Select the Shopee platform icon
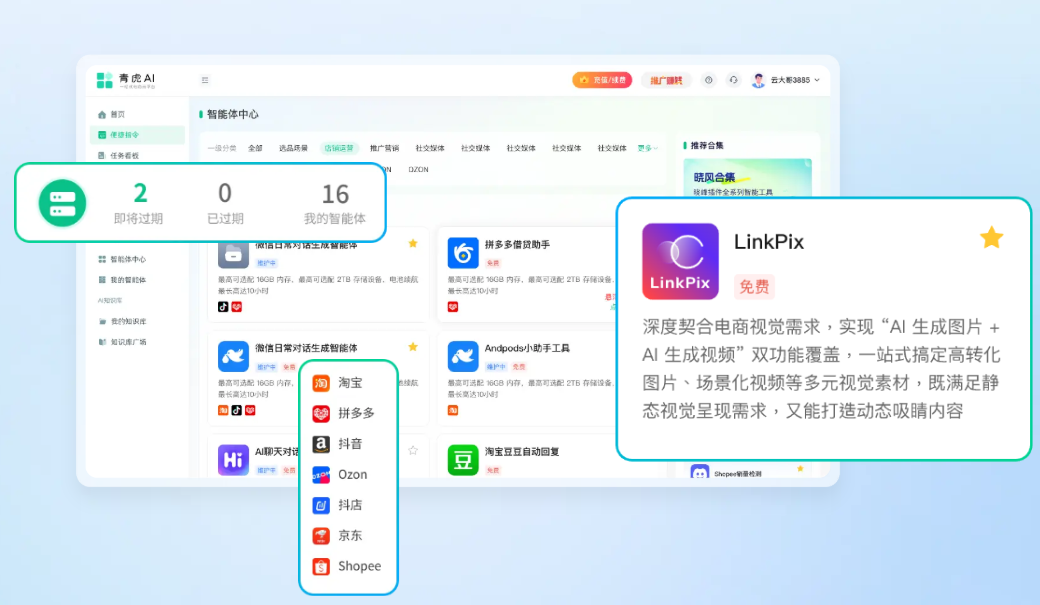This screenshot has height=605, width=1040. (320, 566)
